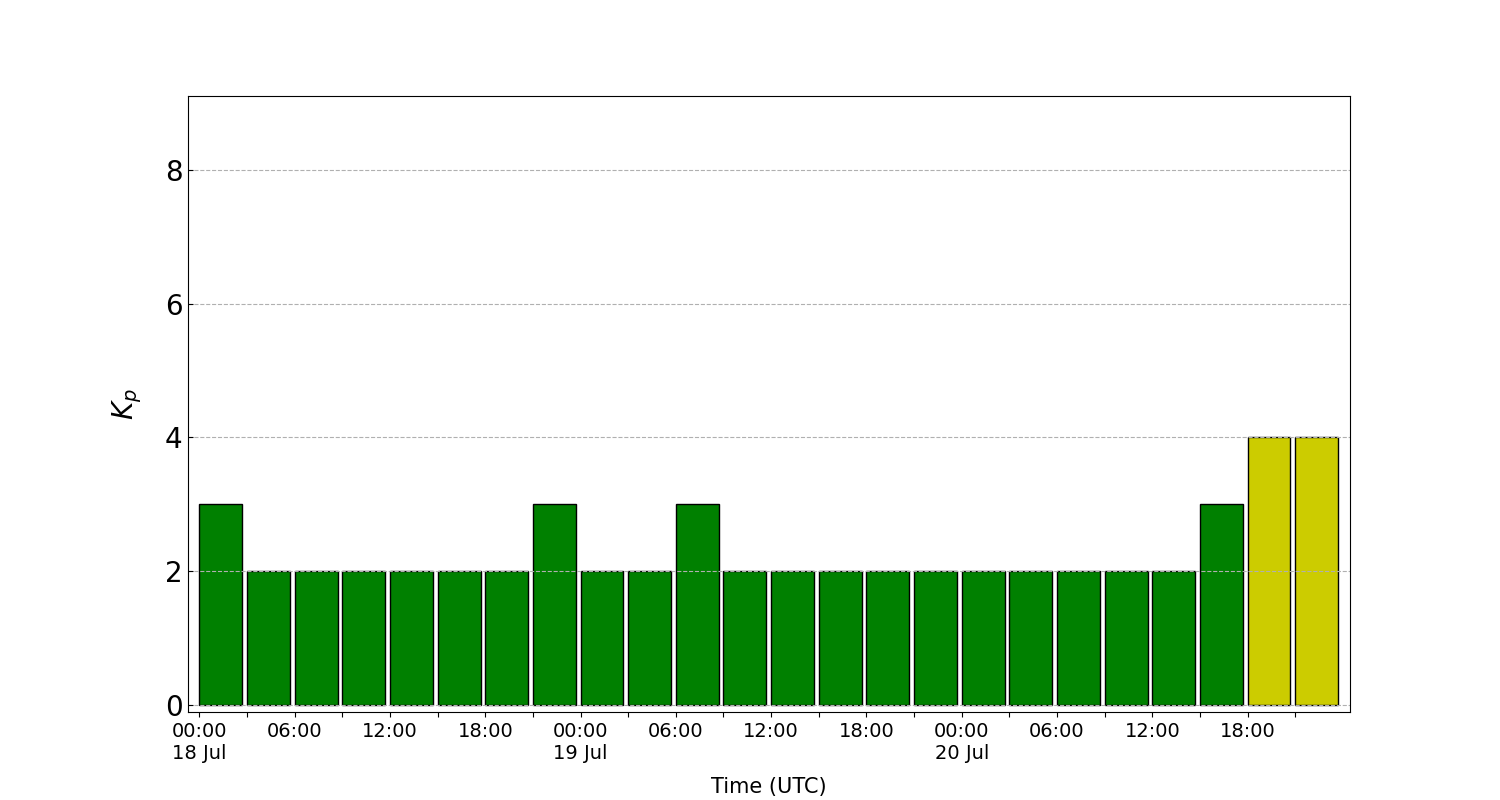Click the y-axis label 6
The image size is (1500, 800).
click(174, 303)
